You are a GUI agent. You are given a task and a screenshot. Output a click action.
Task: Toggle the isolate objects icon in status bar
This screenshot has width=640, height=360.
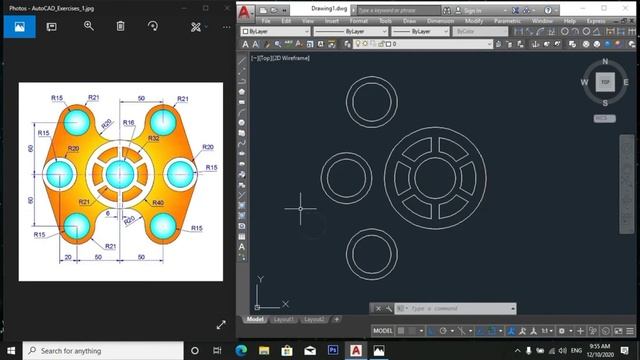coord(606,331)
